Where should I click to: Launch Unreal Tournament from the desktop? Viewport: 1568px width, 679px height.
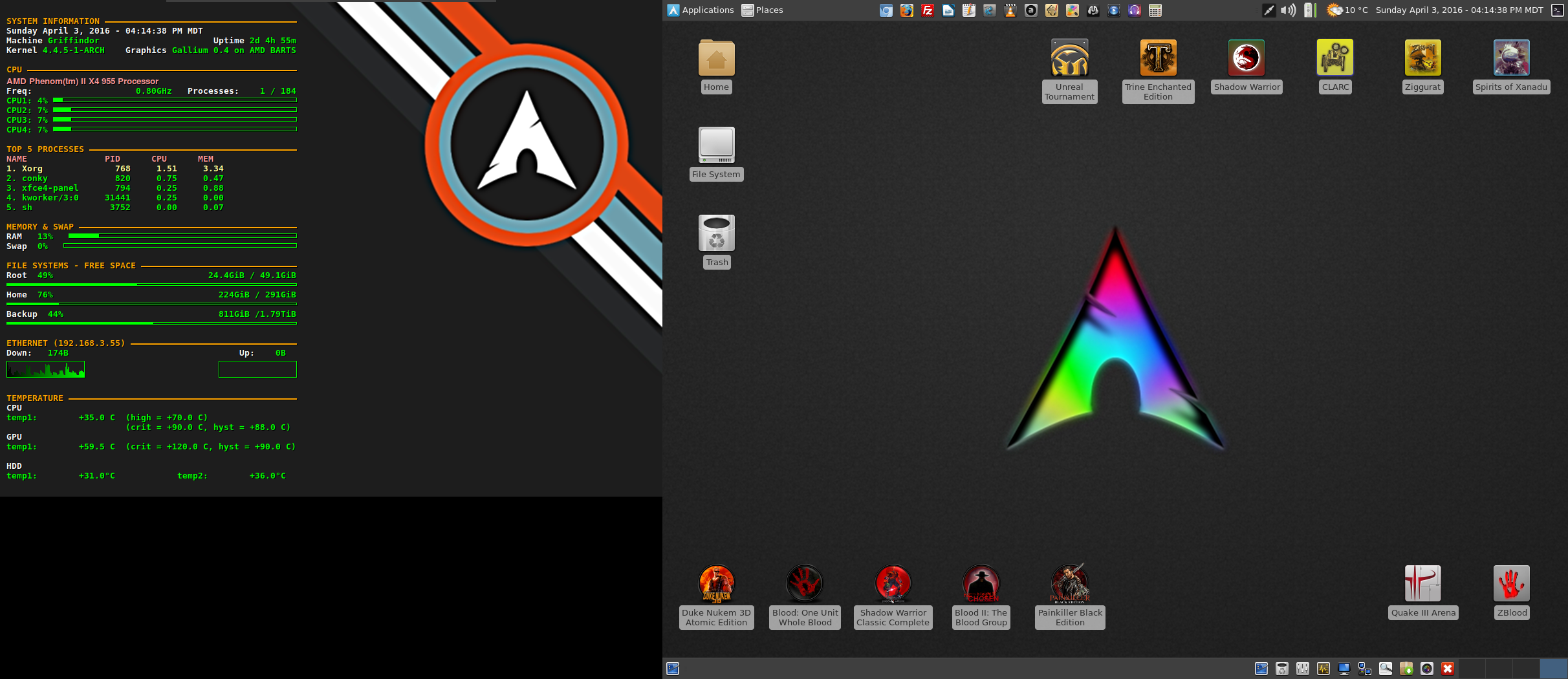1069,57
